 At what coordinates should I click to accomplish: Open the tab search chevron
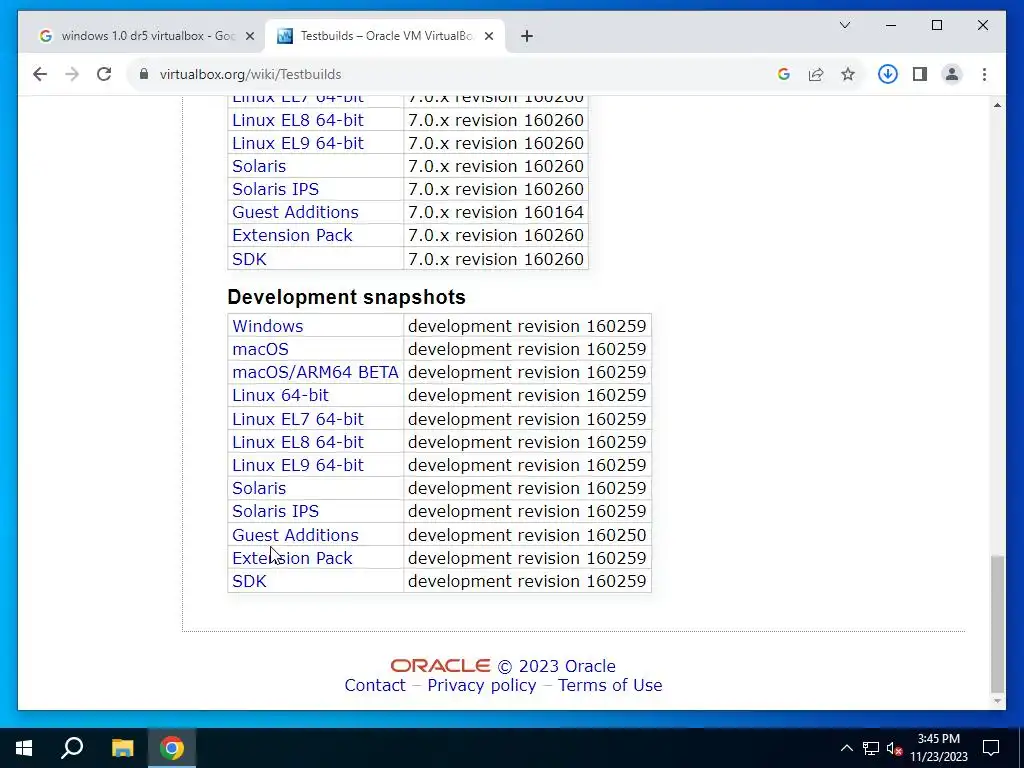(x=844, y=25)
